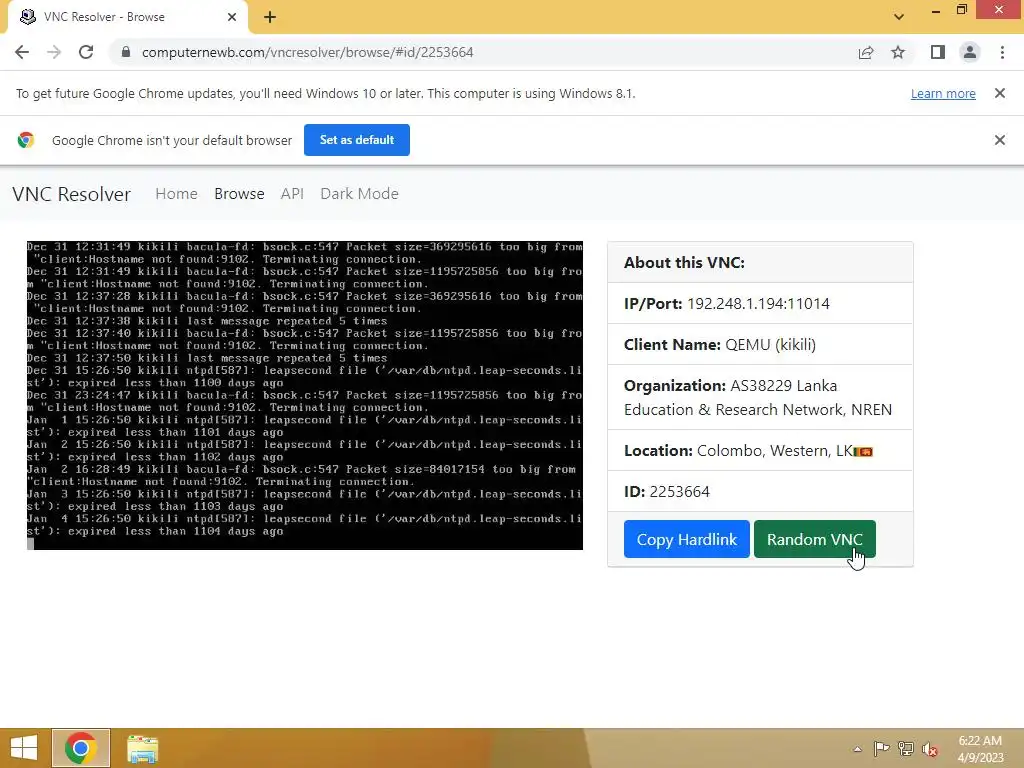Click the Sri Lanka flag icon
The height and width of the screenshot is (768, 1024).
[x=863, y=452]
